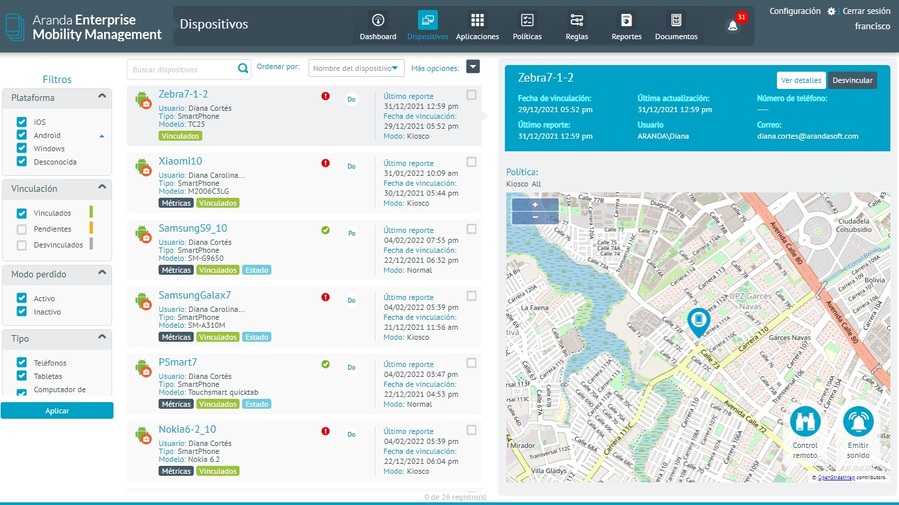Check the Pendientes filter
Viewport: 899px width, 505px height.
[22, 229]
